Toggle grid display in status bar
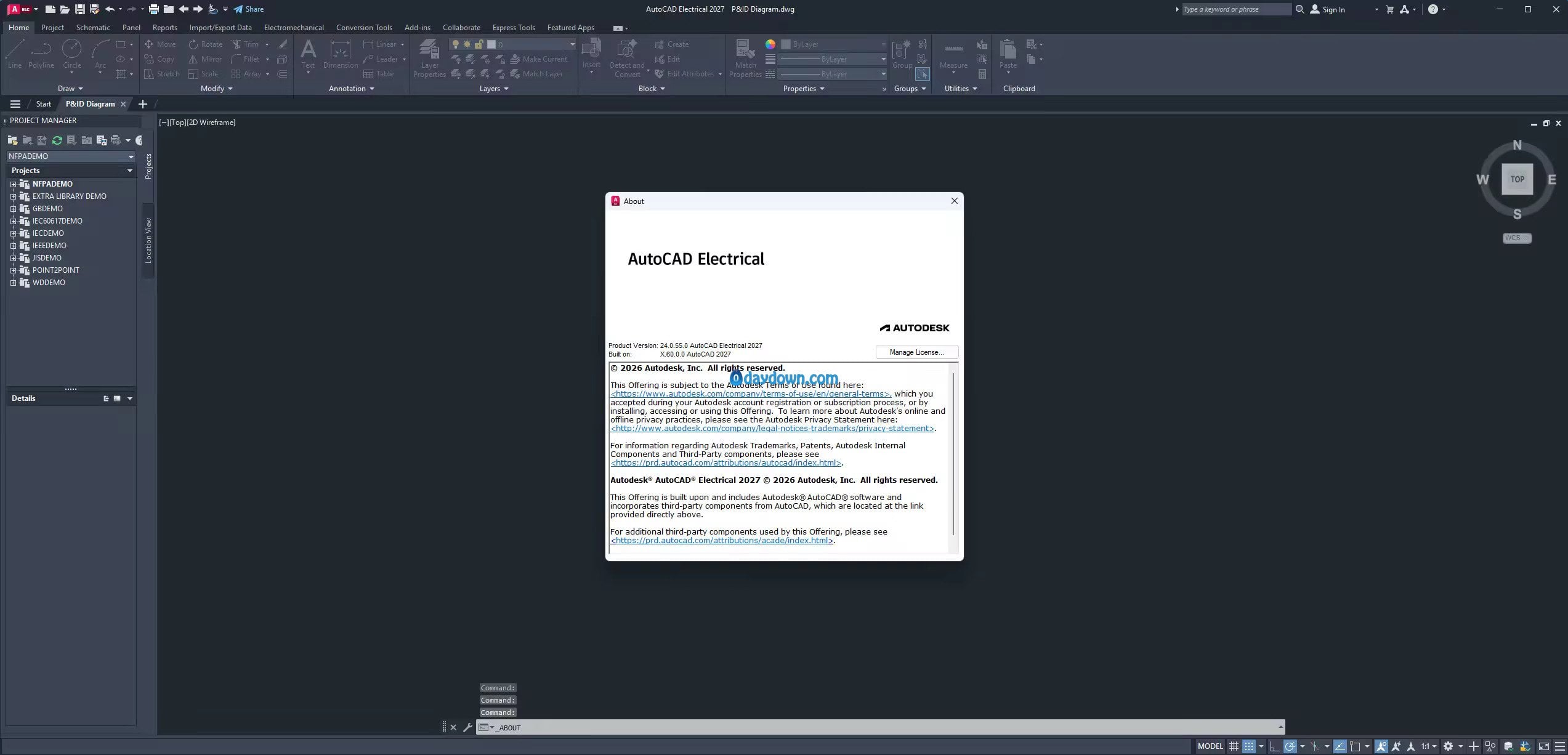The image size is (1568, 755). click(x=1234, y=746)
